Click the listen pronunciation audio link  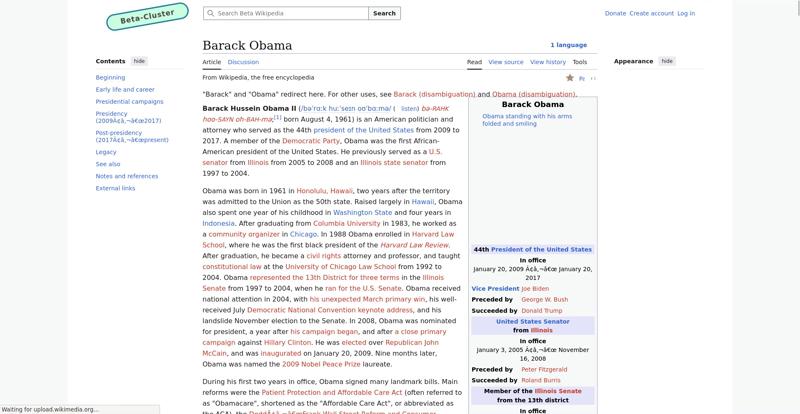(423, 108)
